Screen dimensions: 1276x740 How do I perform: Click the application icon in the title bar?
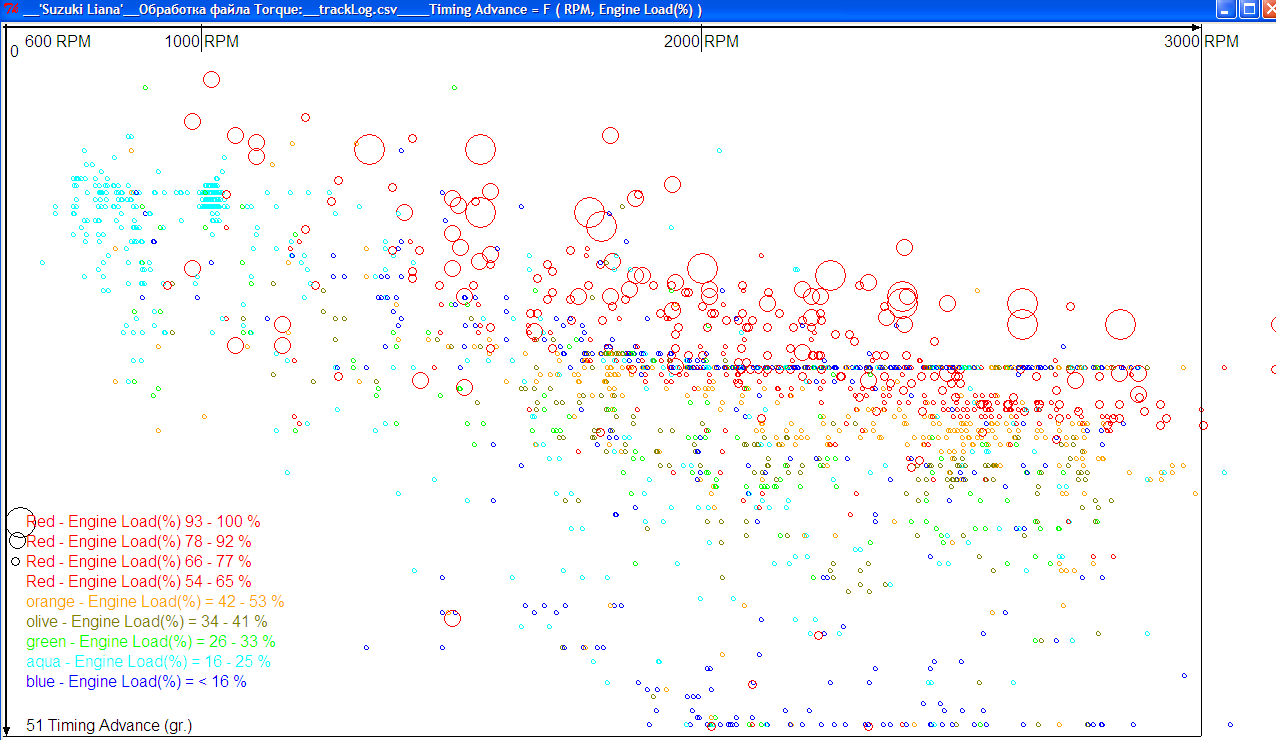coord(12,10)
